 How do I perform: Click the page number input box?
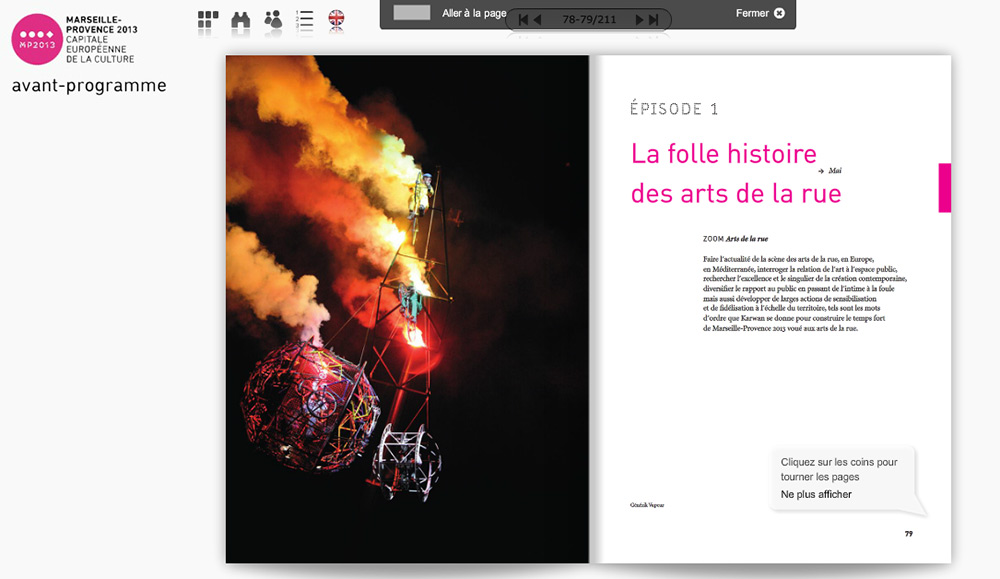[x=412, y=13]
